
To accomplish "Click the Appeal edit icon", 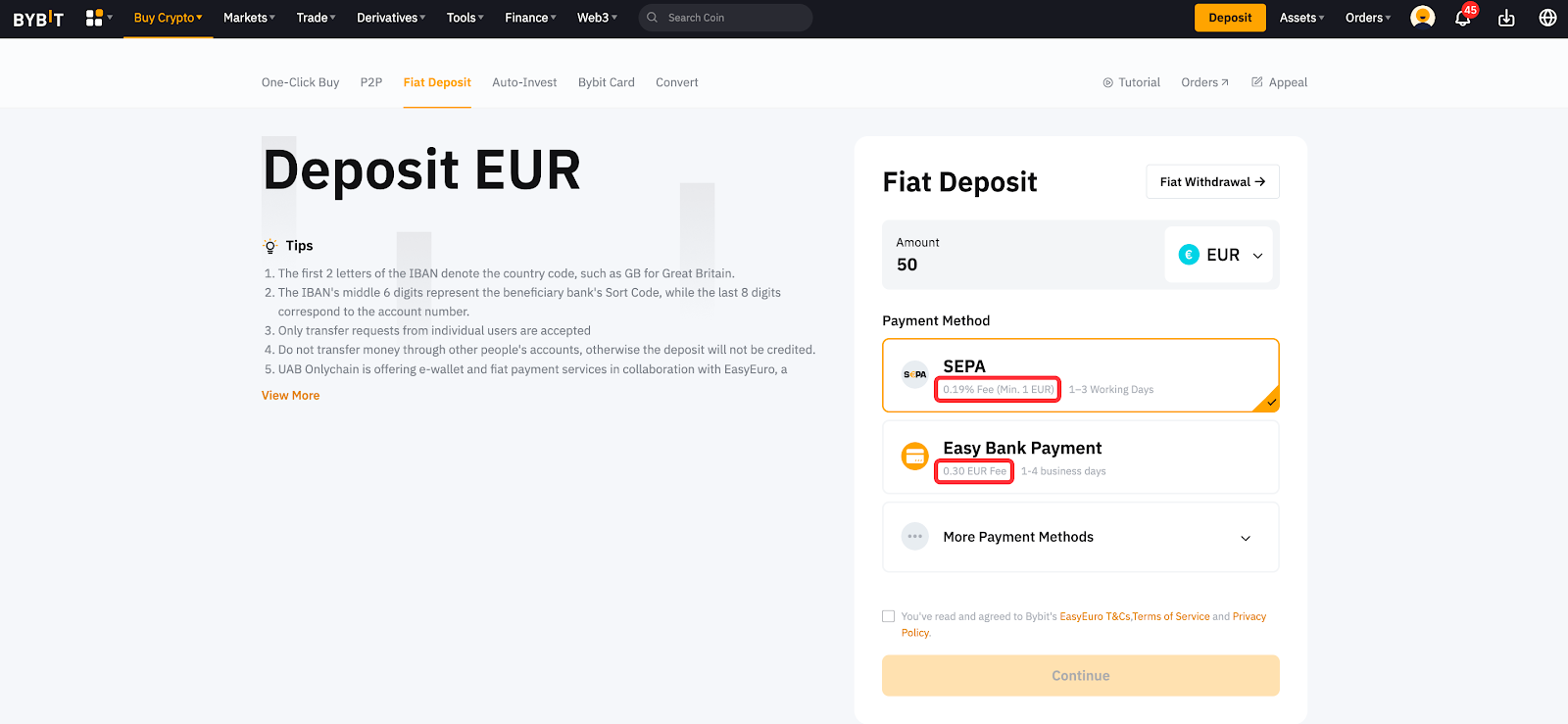I will (1257, 82).
